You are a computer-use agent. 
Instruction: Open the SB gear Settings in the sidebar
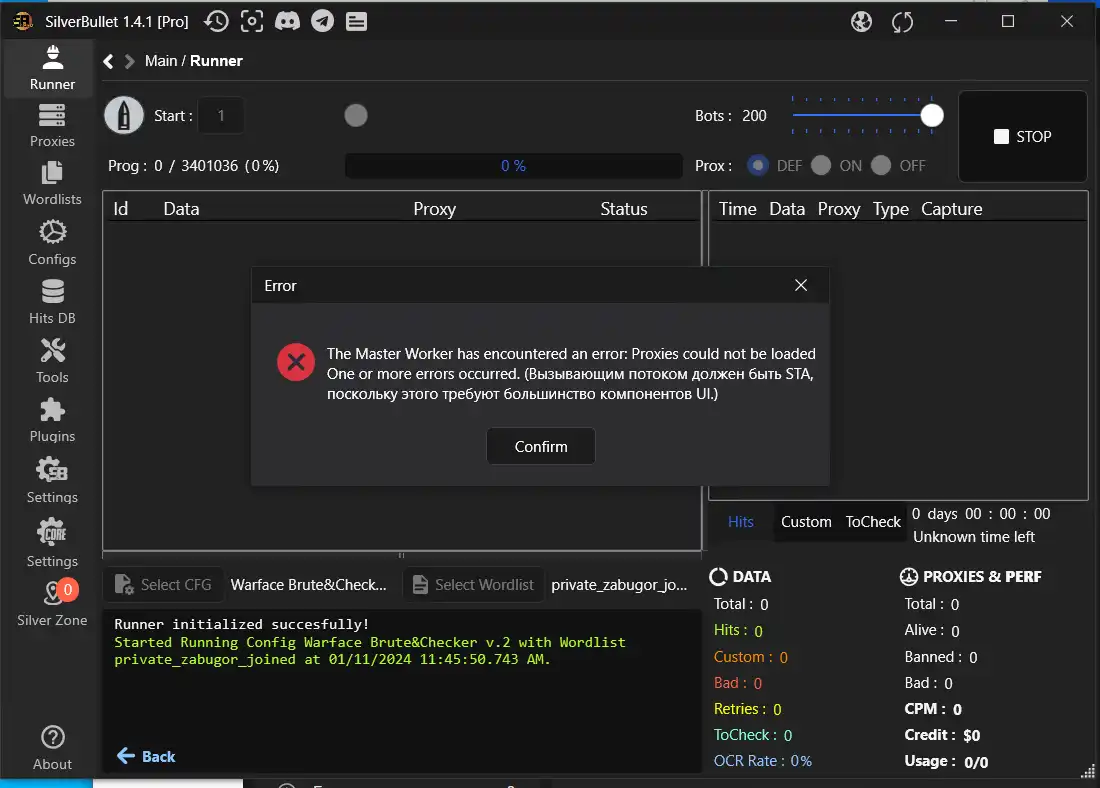click(x=52, y=481)
